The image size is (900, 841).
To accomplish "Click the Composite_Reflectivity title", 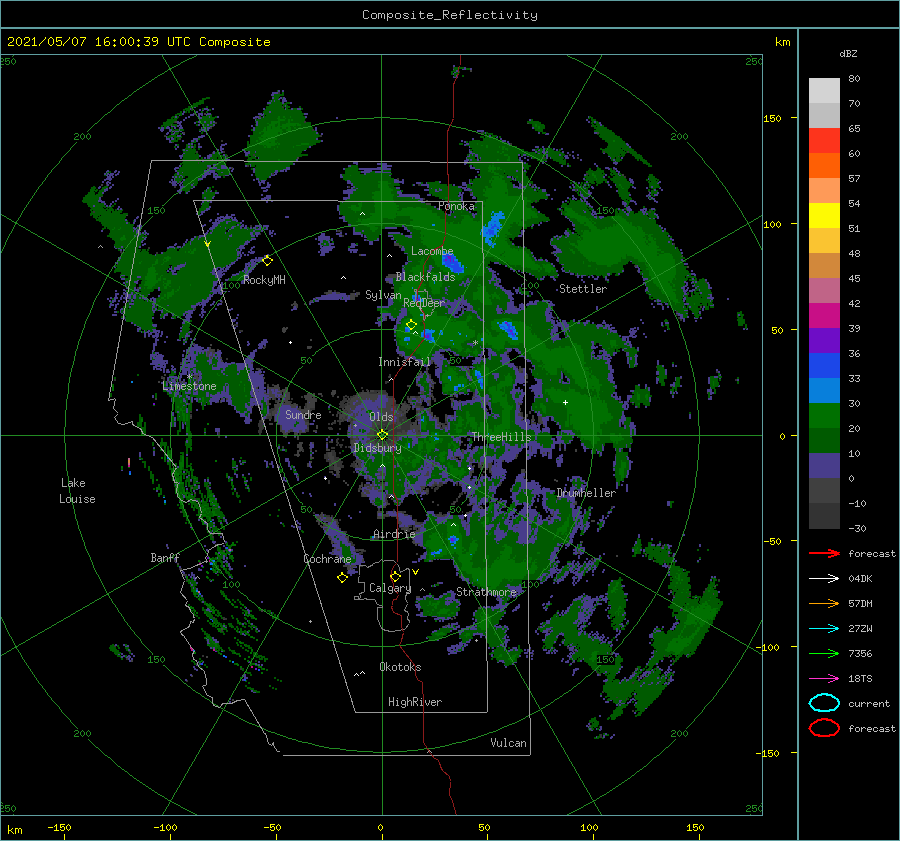I will coord(450,15).
